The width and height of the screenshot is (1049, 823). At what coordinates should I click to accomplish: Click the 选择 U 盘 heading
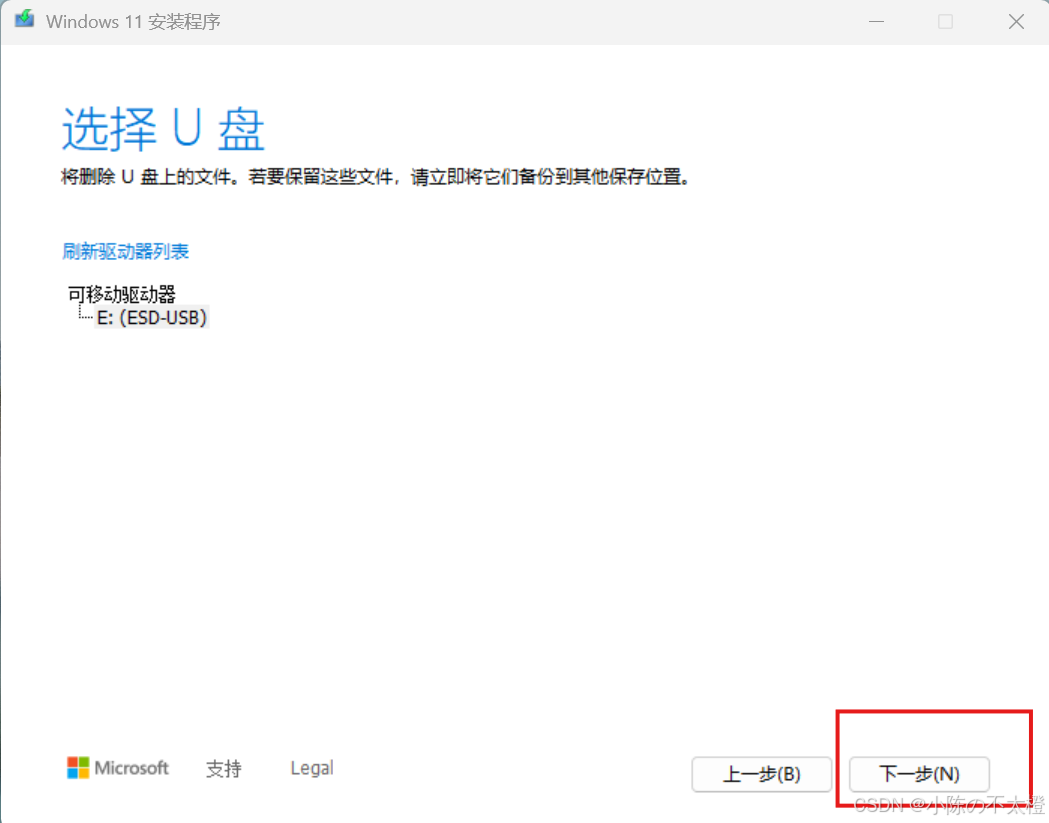163,128
